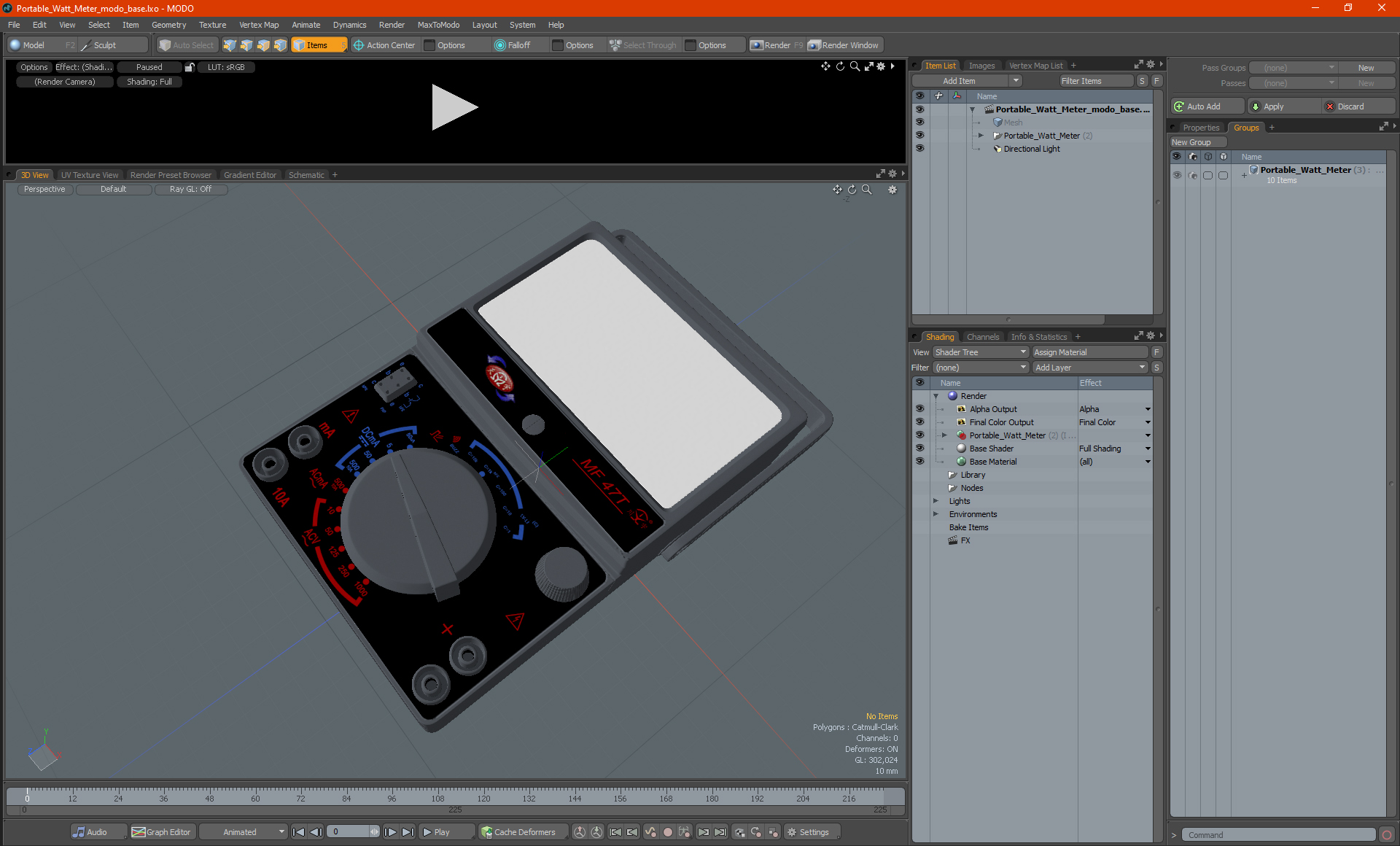Open Pass Groups (none) dropdown
Viewport: 1400px width, 846px height.
(1293, 68)
